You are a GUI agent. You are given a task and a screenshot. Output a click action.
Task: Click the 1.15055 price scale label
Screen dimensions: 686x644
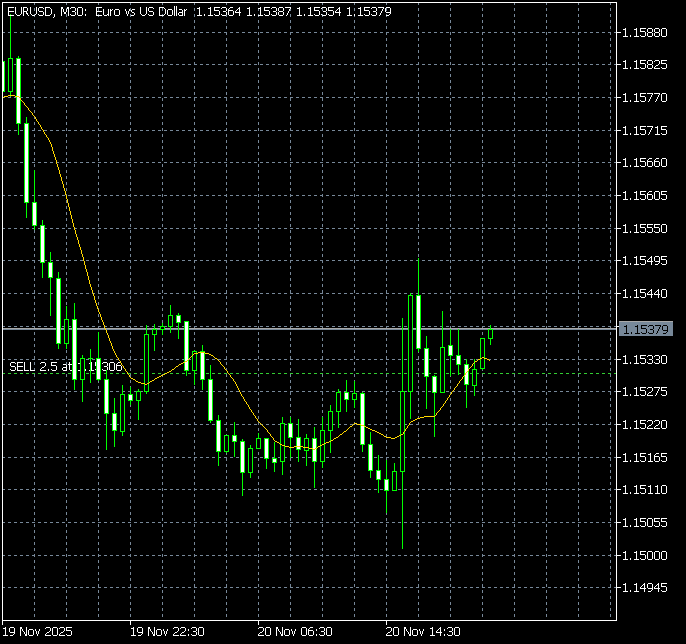(x=644, y=522)
